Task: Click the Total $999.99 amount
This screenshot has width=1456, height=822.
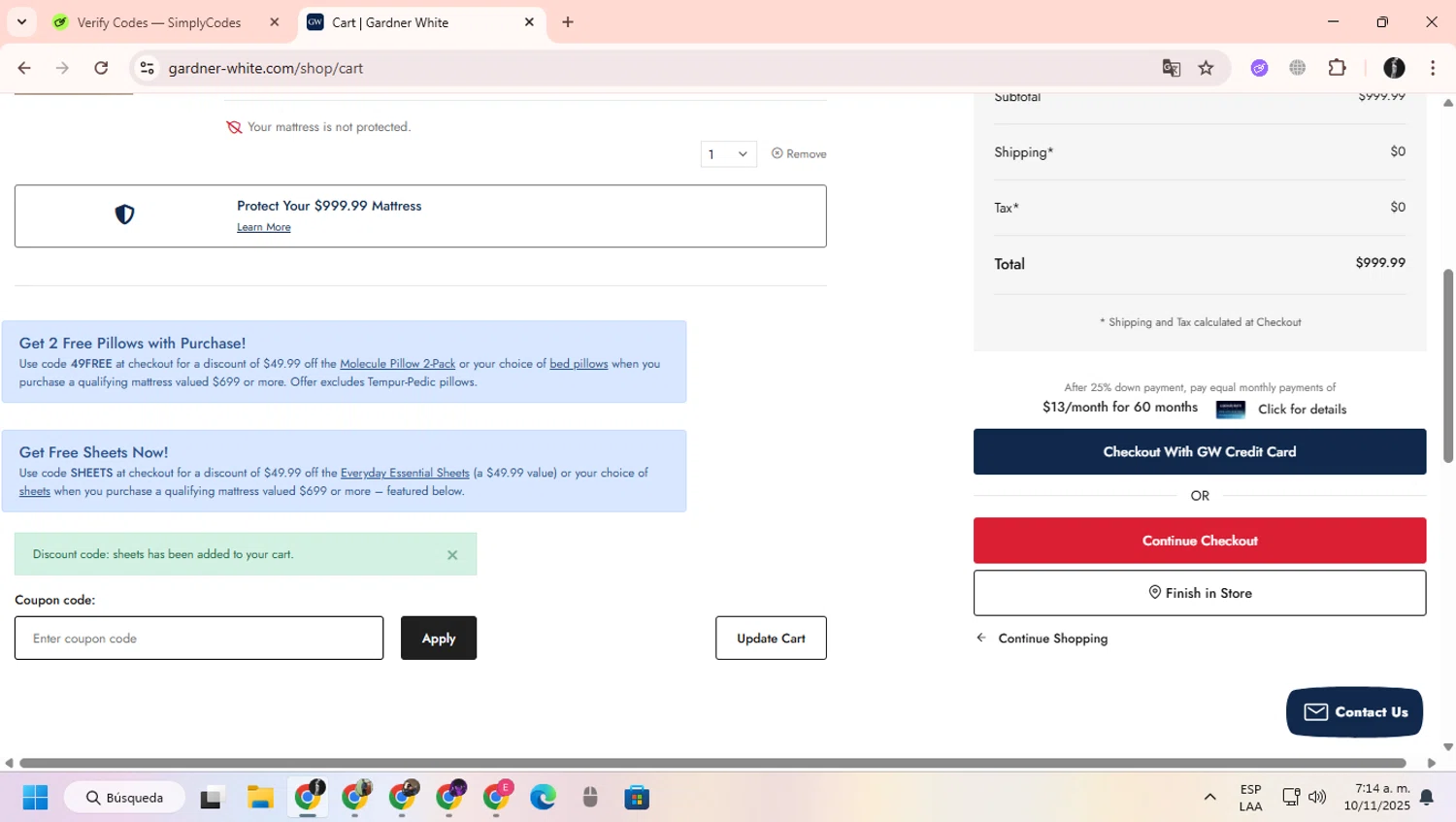Action: (x=1380, y=263)
